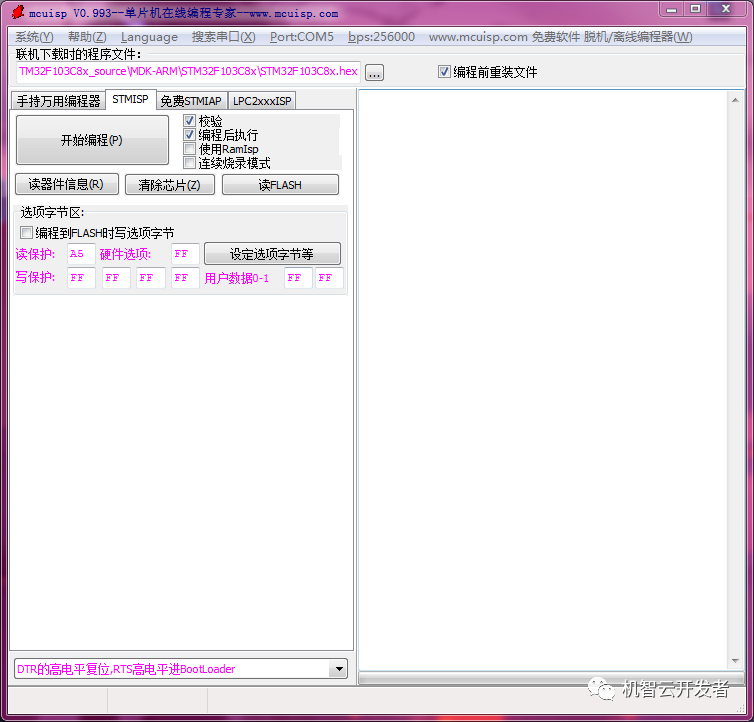754x722 pixels.
Task: Click the 硬件选项 FF value field
Action: coord(185,253)
